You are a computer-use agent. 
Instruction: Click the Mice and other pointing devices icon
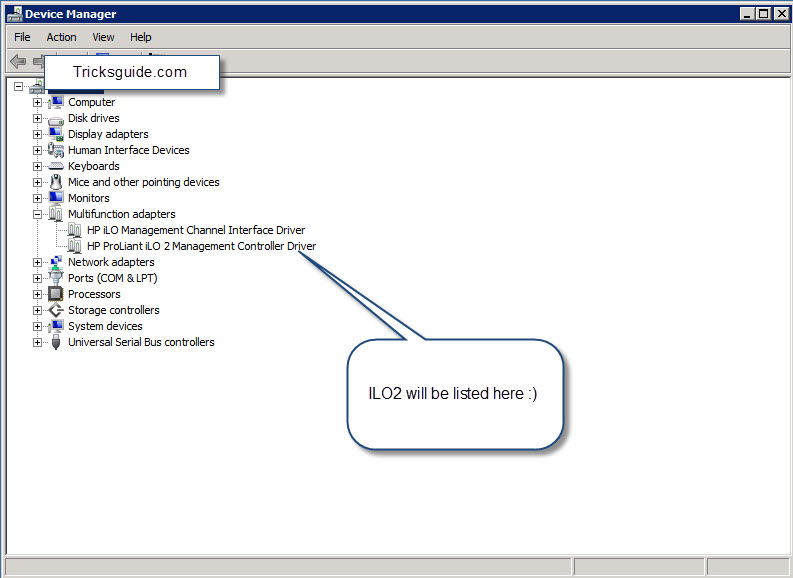tap(56, 182)
